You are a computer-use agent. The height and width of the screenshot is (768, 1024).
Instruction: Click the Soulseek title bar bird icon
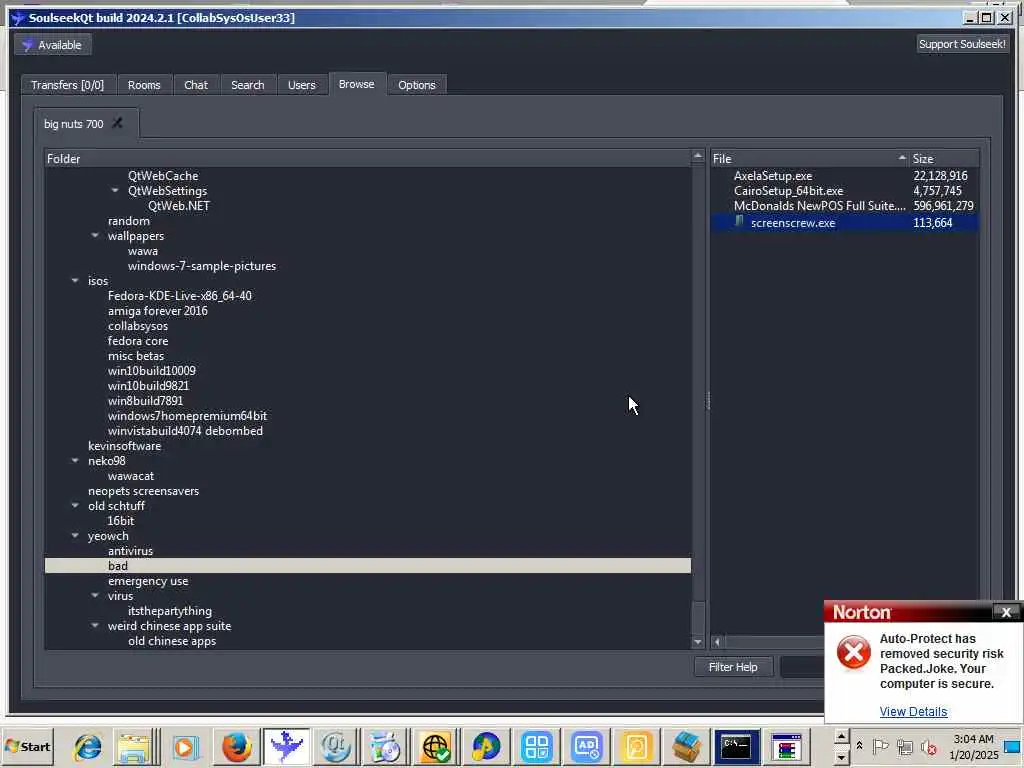pyautogui.click(x=18, y=18)
